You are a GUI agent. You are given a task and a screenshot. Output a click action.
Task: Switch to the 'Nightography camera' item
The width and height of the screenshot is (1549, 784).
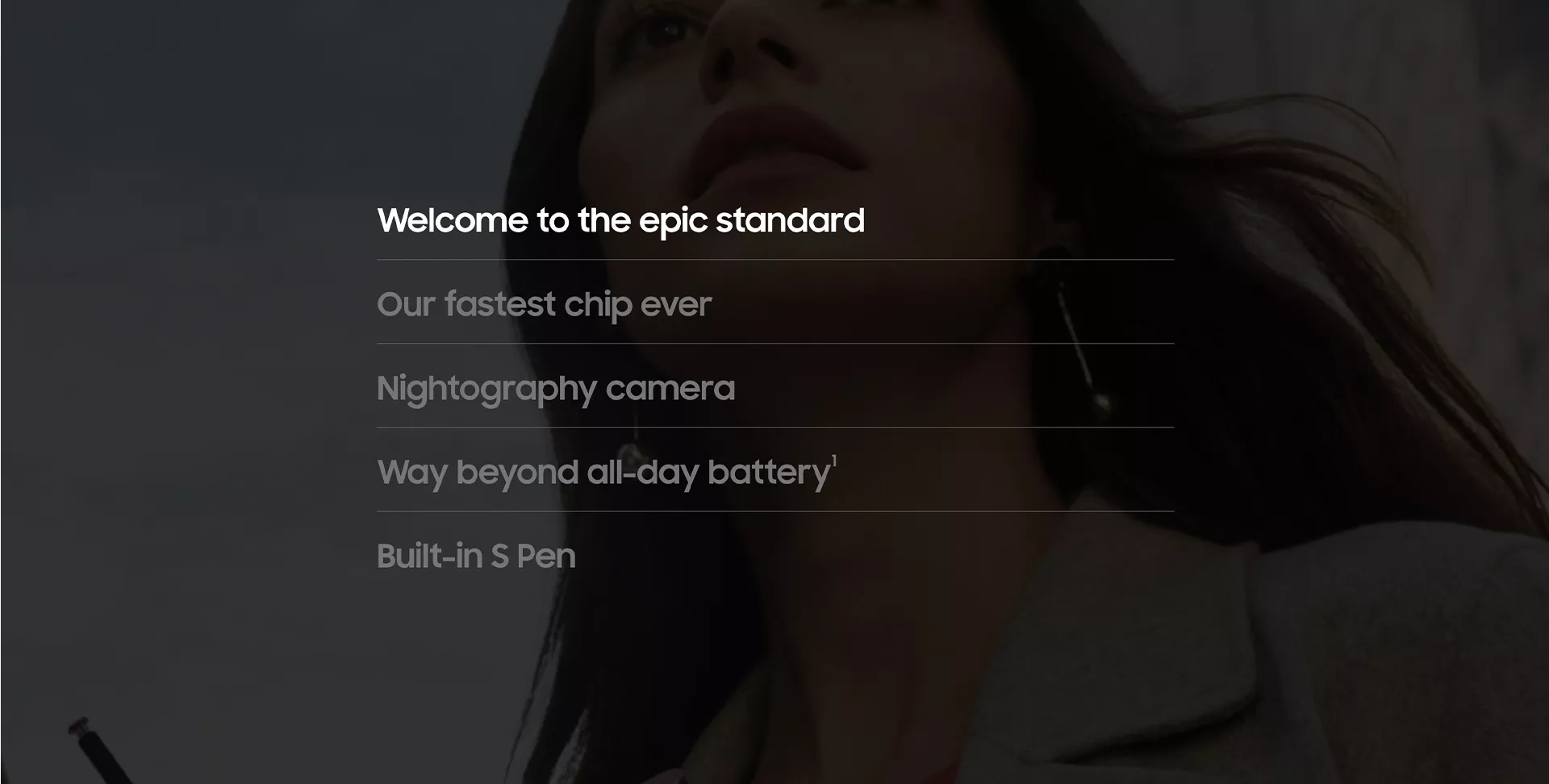pos(556,389)
